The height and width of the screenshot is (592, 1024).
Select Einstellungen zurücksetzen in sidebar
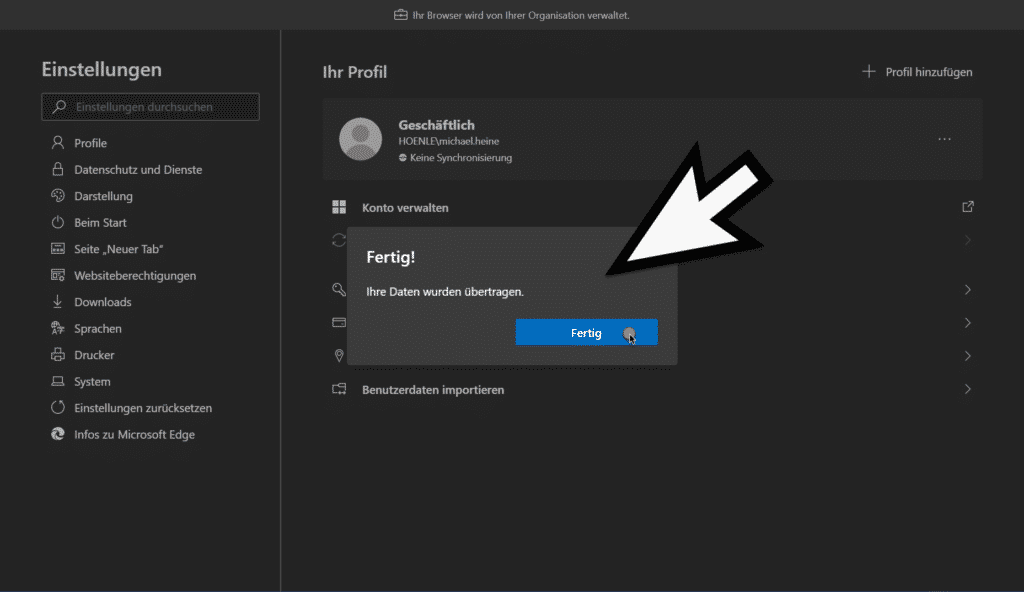coord(143,408)
